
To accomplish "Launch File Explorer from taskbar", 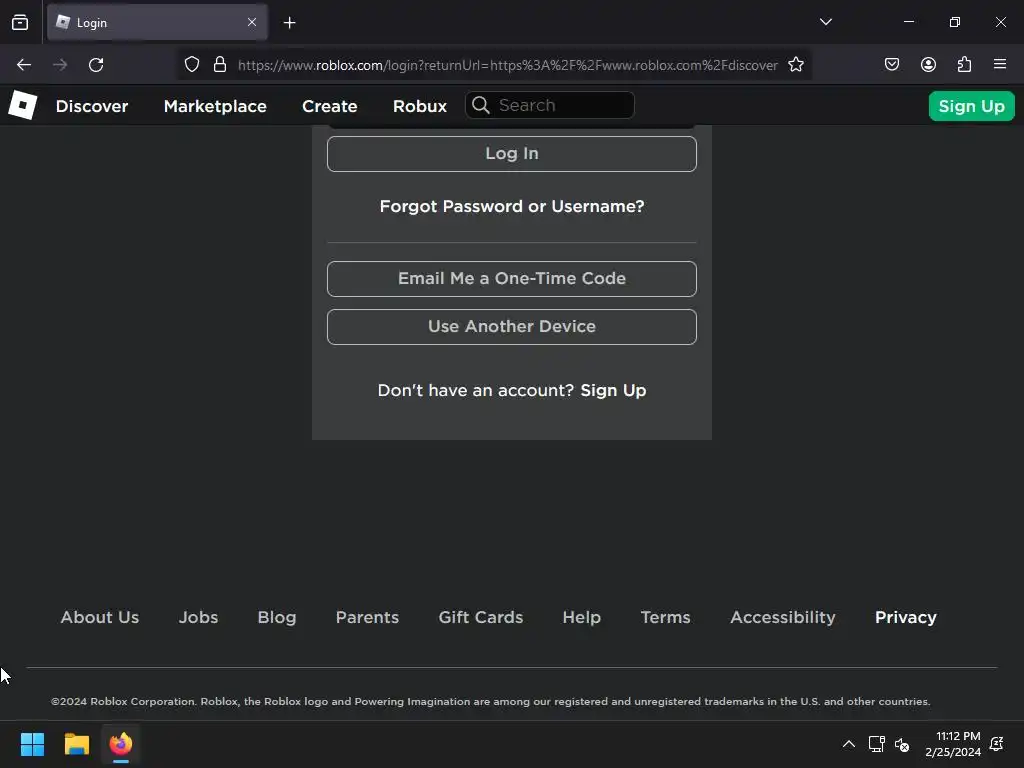I will pyautogui.click(x=76, y=744).
